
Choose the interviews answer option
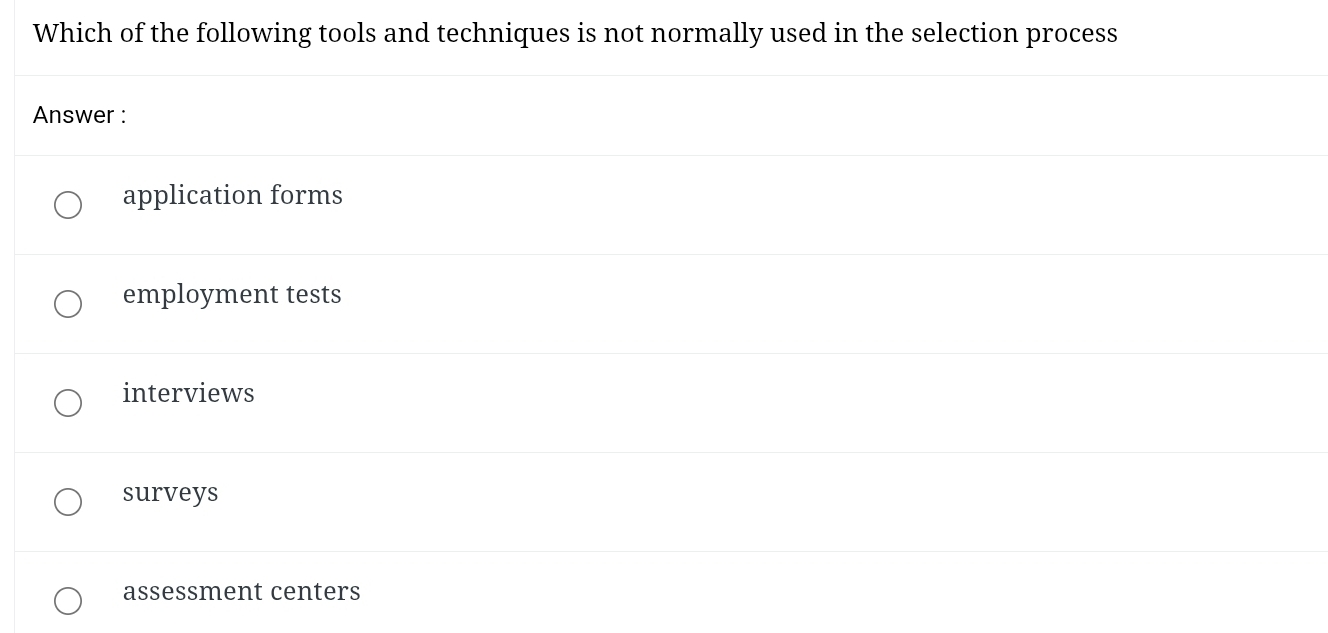tap(68, 403)
